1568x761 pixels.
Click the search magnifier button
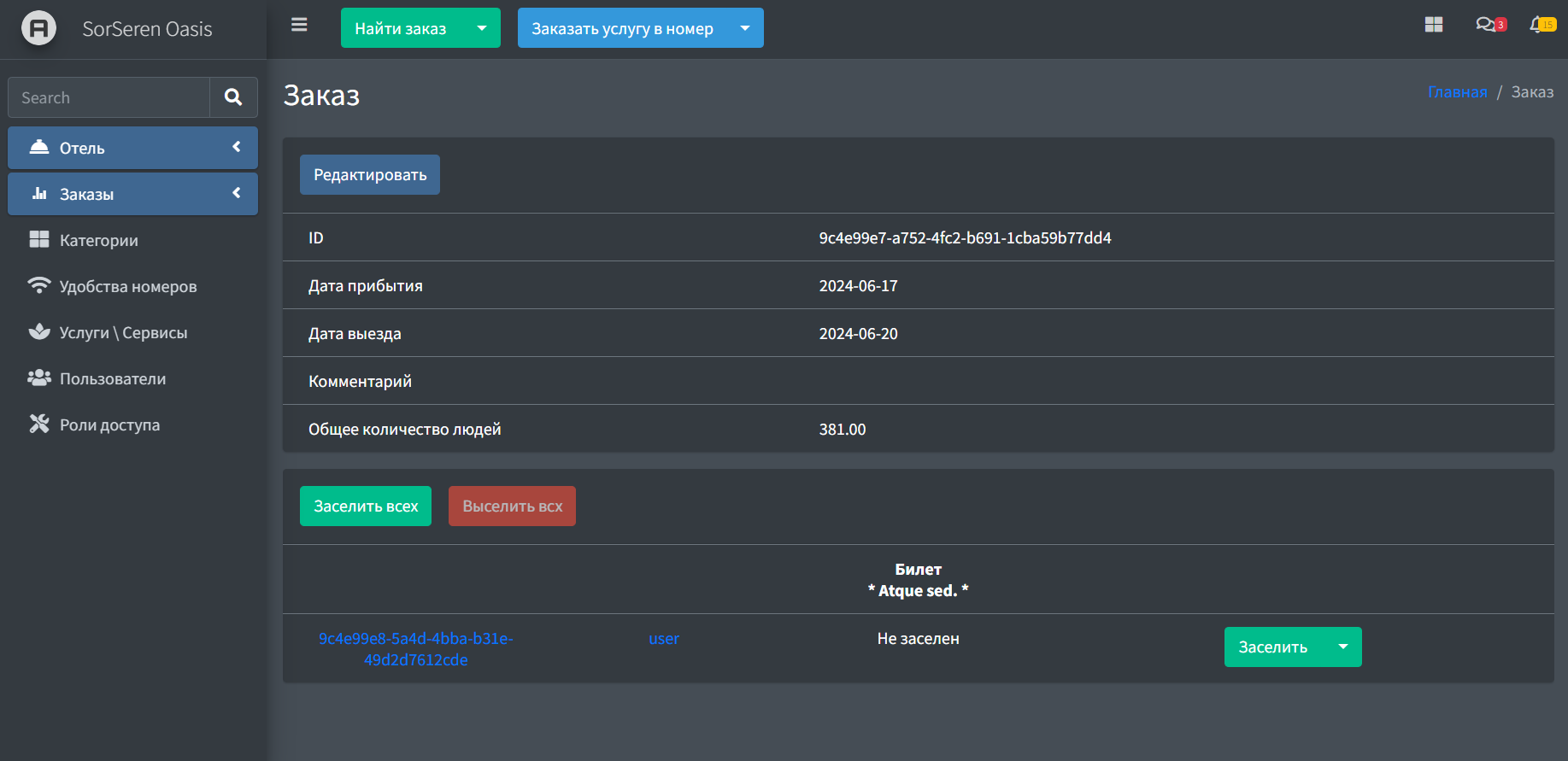(233, 97)
